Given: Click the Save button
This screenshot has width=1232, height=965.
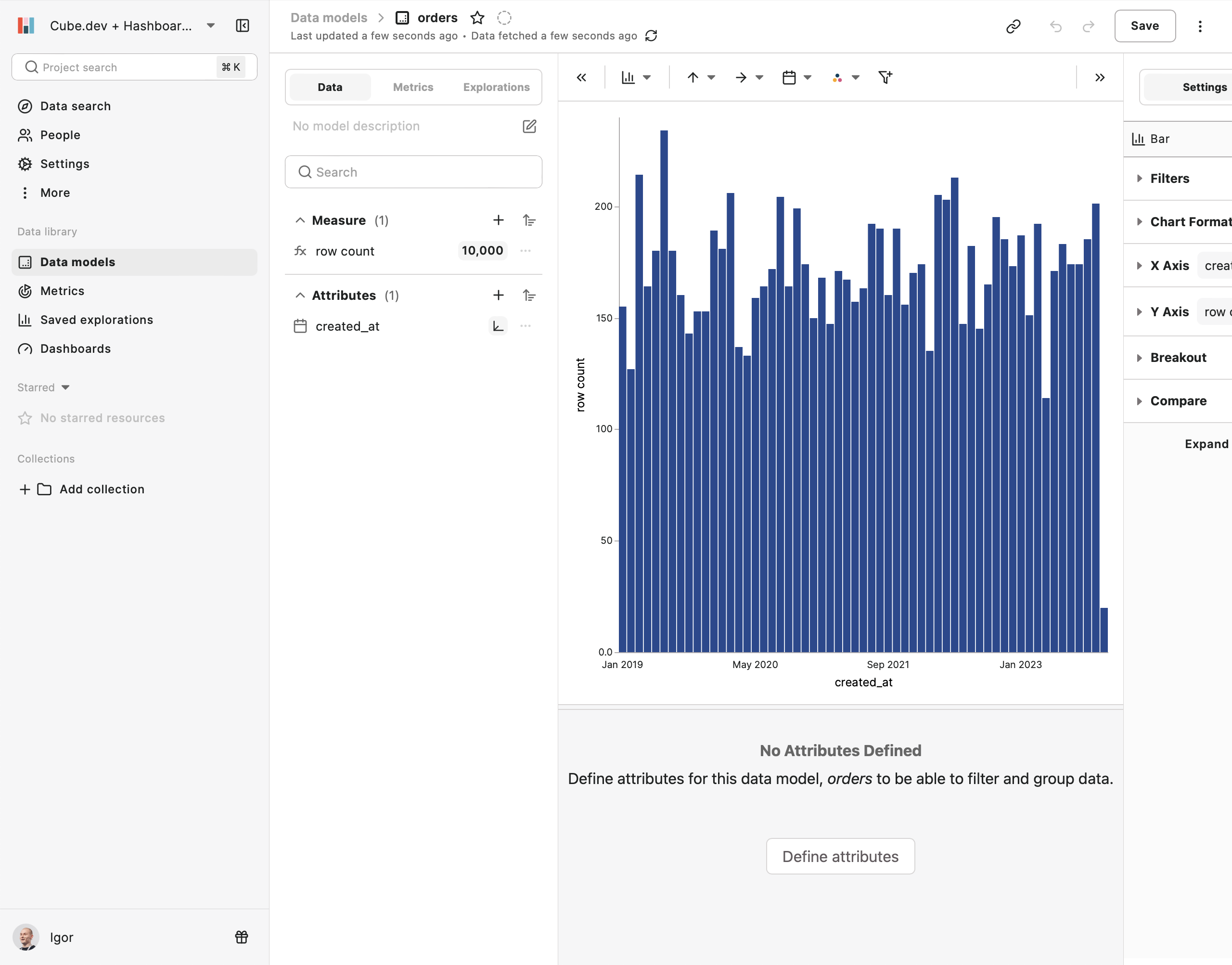Looking at the screenshot, I should (1144, 26).
